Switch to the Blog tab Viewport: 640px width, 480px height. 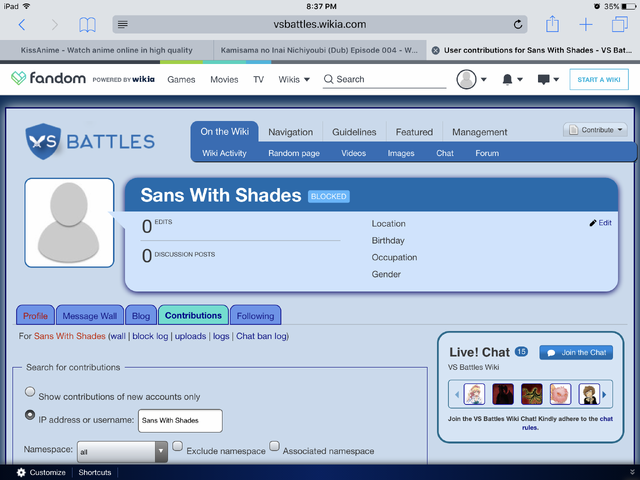[141, 316]
